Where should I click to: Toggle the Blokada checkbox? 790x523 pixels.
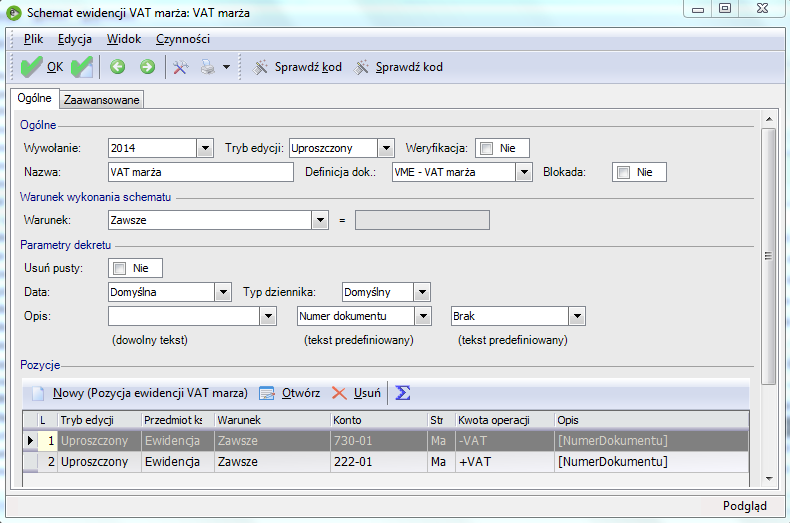pyautogui.click(x=623, y=172)
